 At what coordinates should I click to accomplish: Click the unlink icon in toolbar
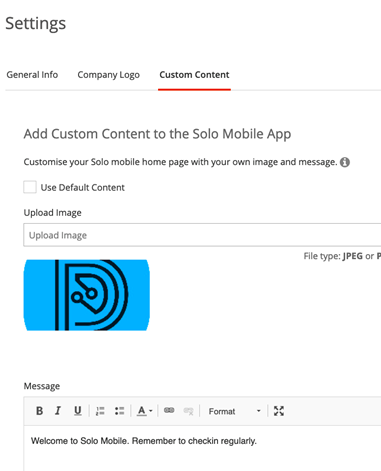click(188, 411)
